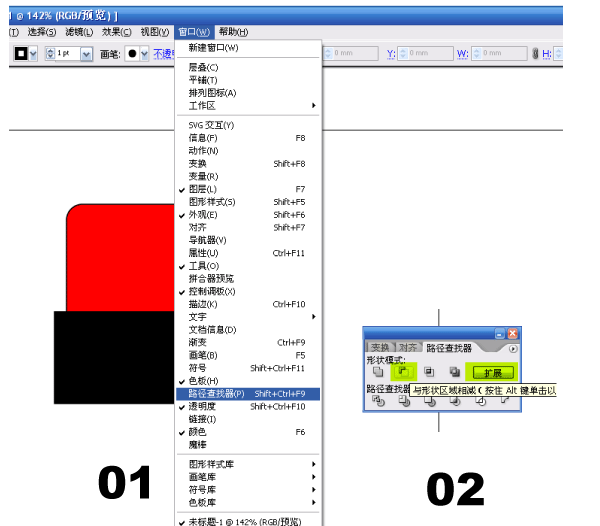Open the stroke color dropdown arrow
Image resolution: width=600 pixels, height=526 pixels.
coord(33,54)
